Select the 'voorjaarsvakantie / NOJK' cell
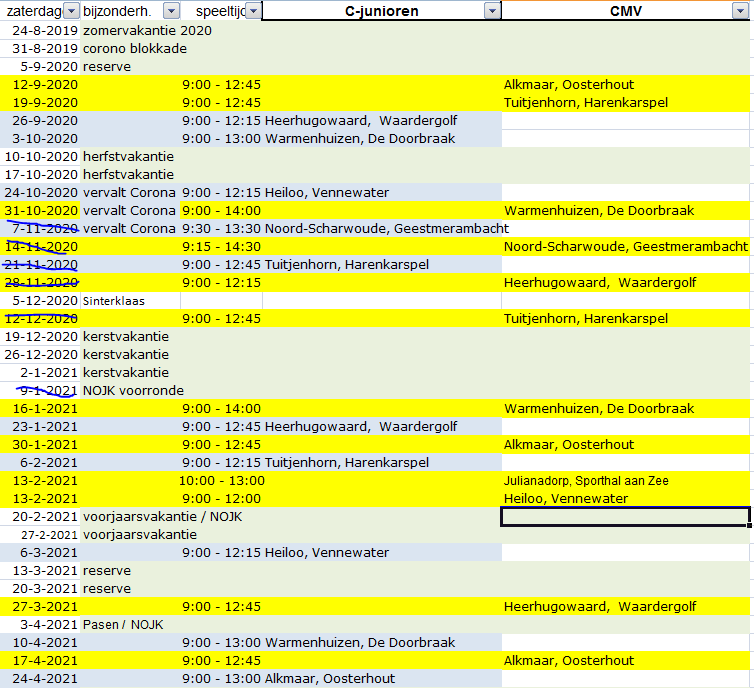Screen dimensions: 754x688 pos(162,516)
